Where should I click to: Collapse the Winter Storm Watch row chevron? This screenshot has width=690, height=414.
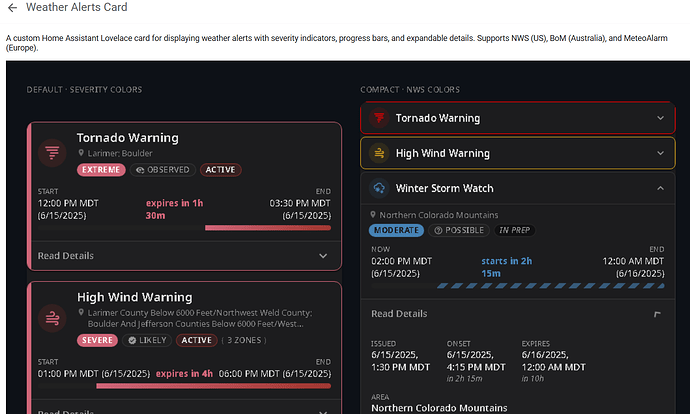[660, 188]
